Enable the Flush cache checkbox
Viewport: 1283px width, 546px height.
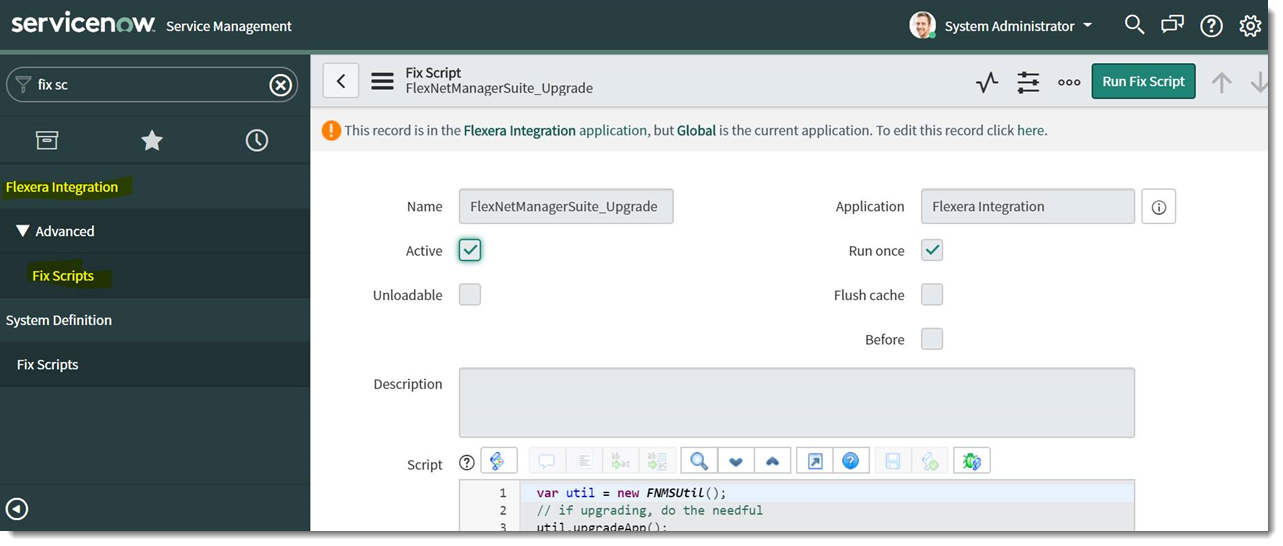click(x=932, y=295)
